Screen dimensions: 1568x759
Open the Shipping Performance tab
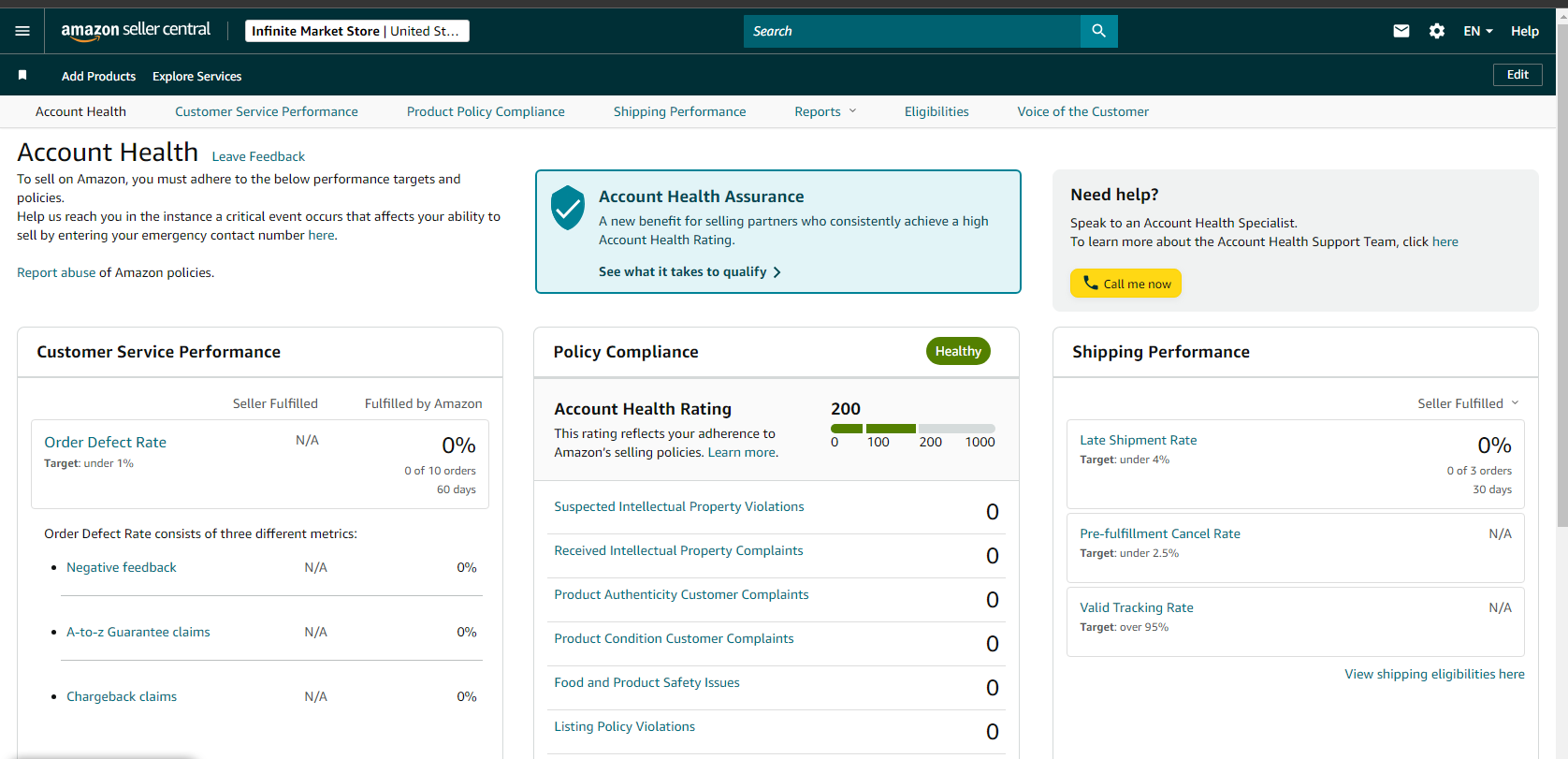[680, 111]
